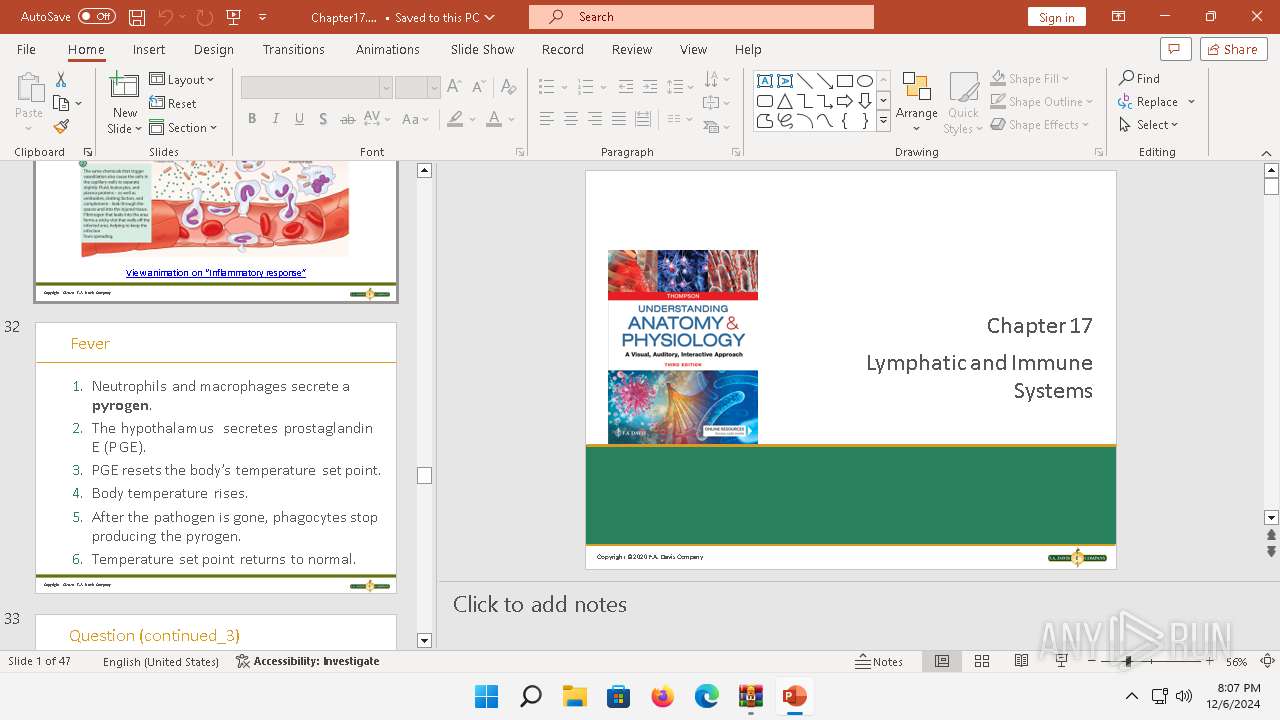Image resolution: width=1280 pixels, height=720 pixels.
Task: Click Clear All Formatting icon
Action: (509, 87)
